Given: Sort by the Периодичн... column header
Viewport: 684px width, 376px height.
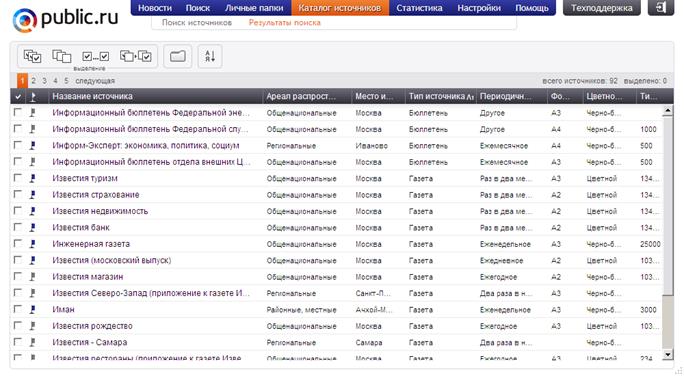Looking at the screenshot, I should pyautogui.click(x=512, y=96).
